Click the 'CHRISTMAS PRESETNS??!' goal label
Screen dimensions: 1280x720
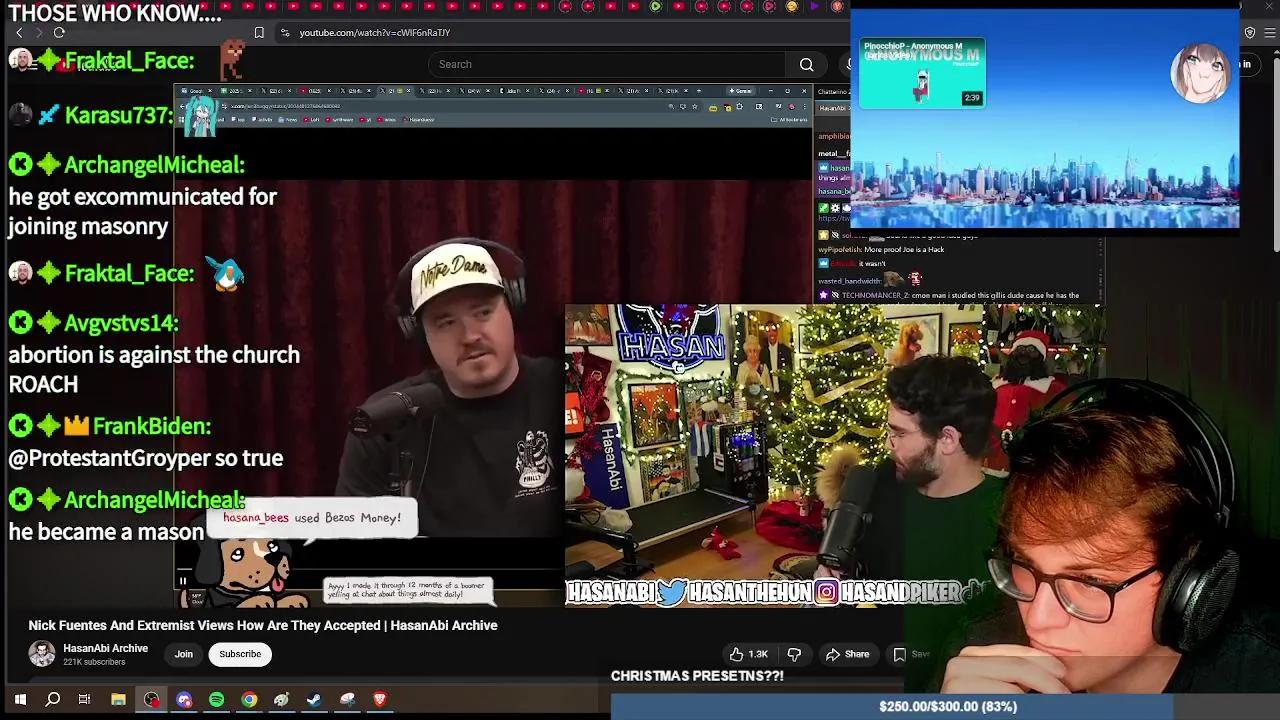pyautogui.click(x=697, y=676)
